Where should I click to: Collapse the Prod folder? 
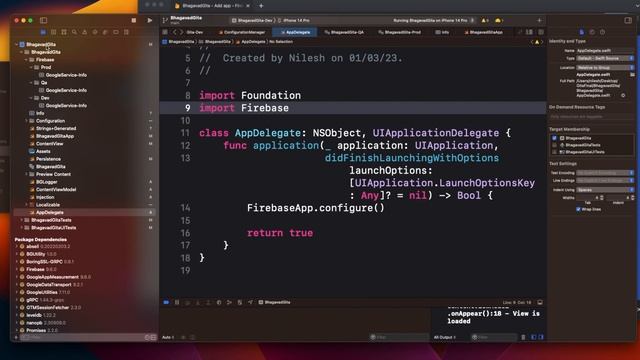tap(31, 67)
